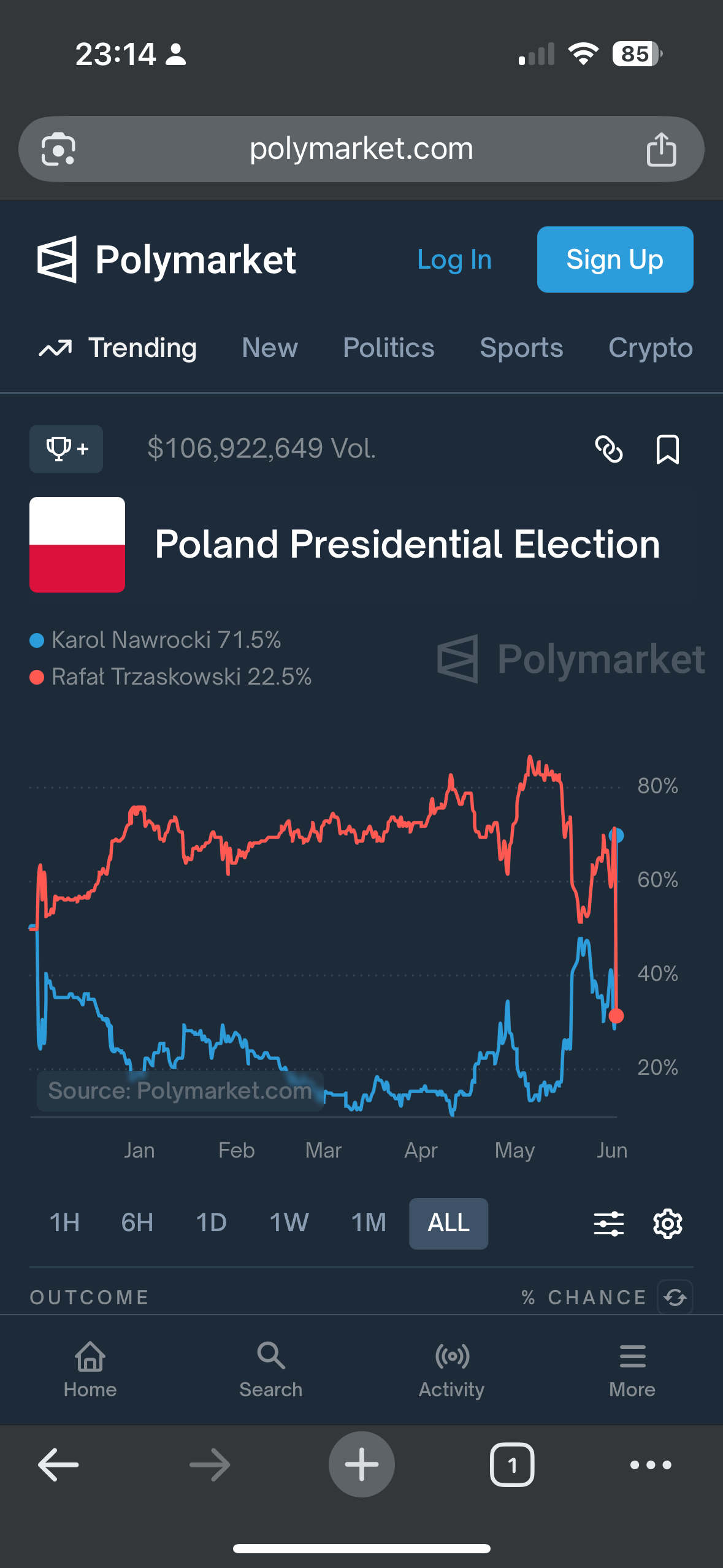Open chart filter sliders icon
Image resolution: width=723 pixels, height=1568 pixels.
[x=609, y=1224]
